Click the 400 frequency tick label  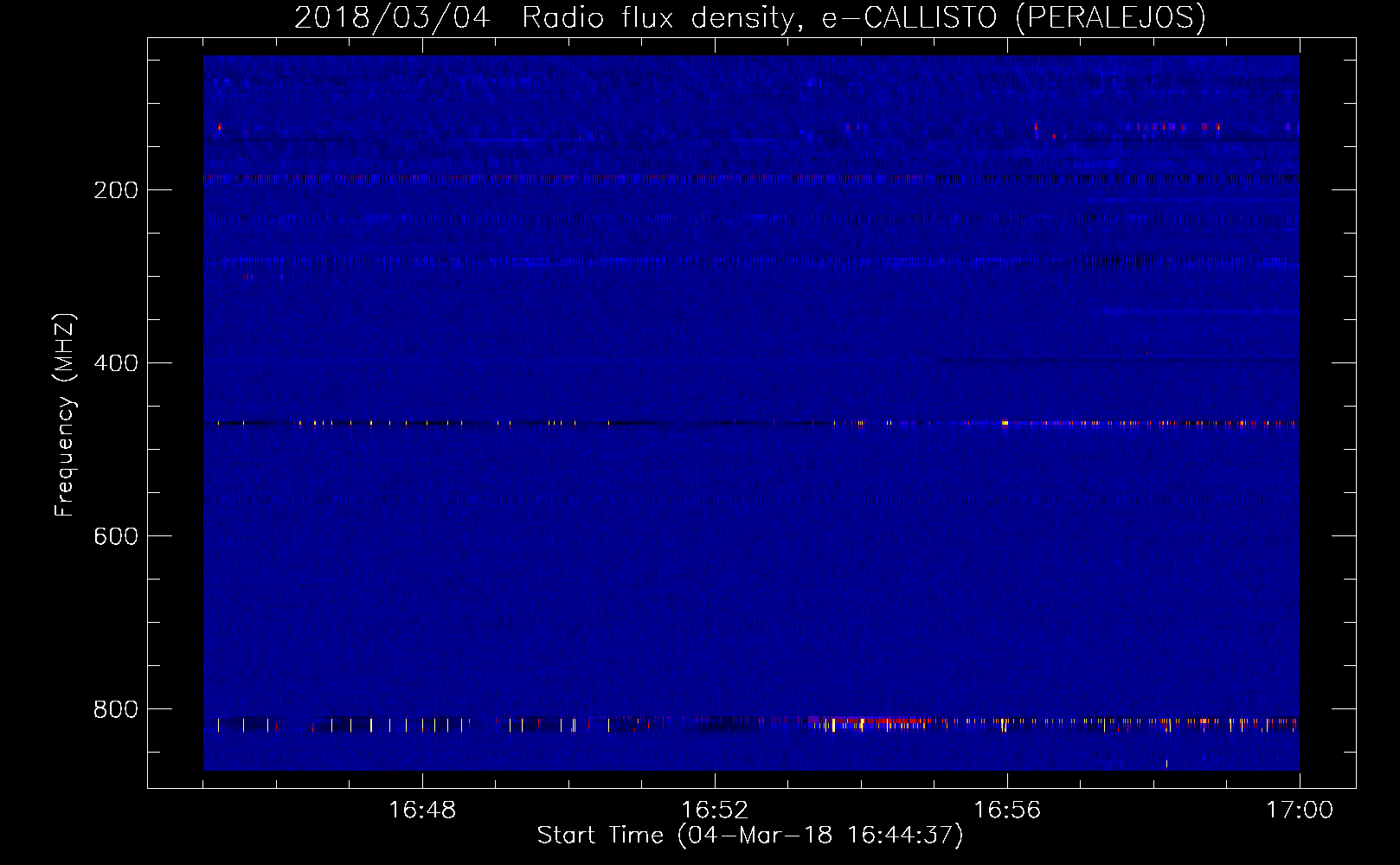coord(116,363)
